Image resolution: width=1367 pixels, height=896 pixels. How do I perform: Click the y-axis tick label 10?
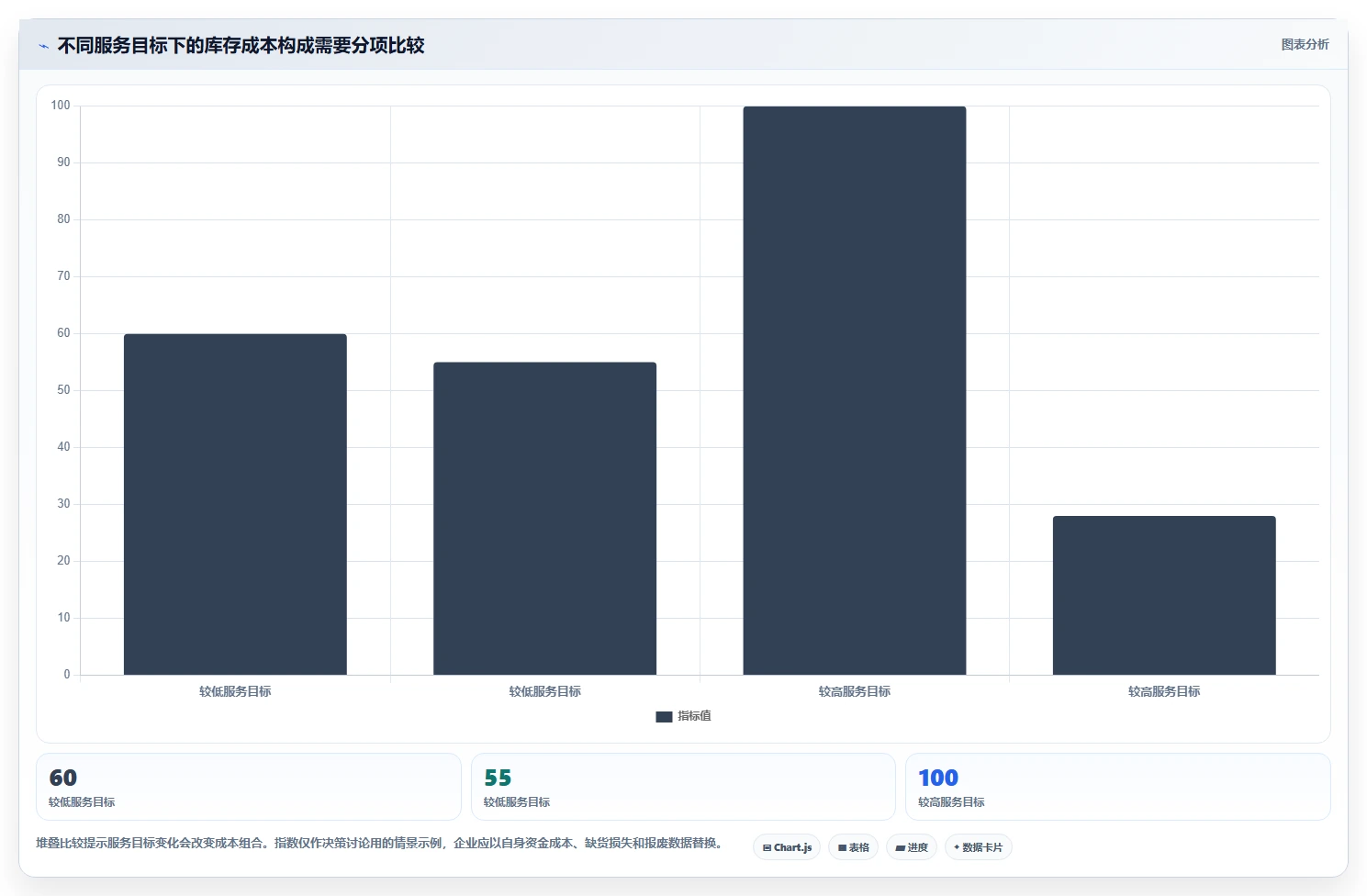point(63,618)
